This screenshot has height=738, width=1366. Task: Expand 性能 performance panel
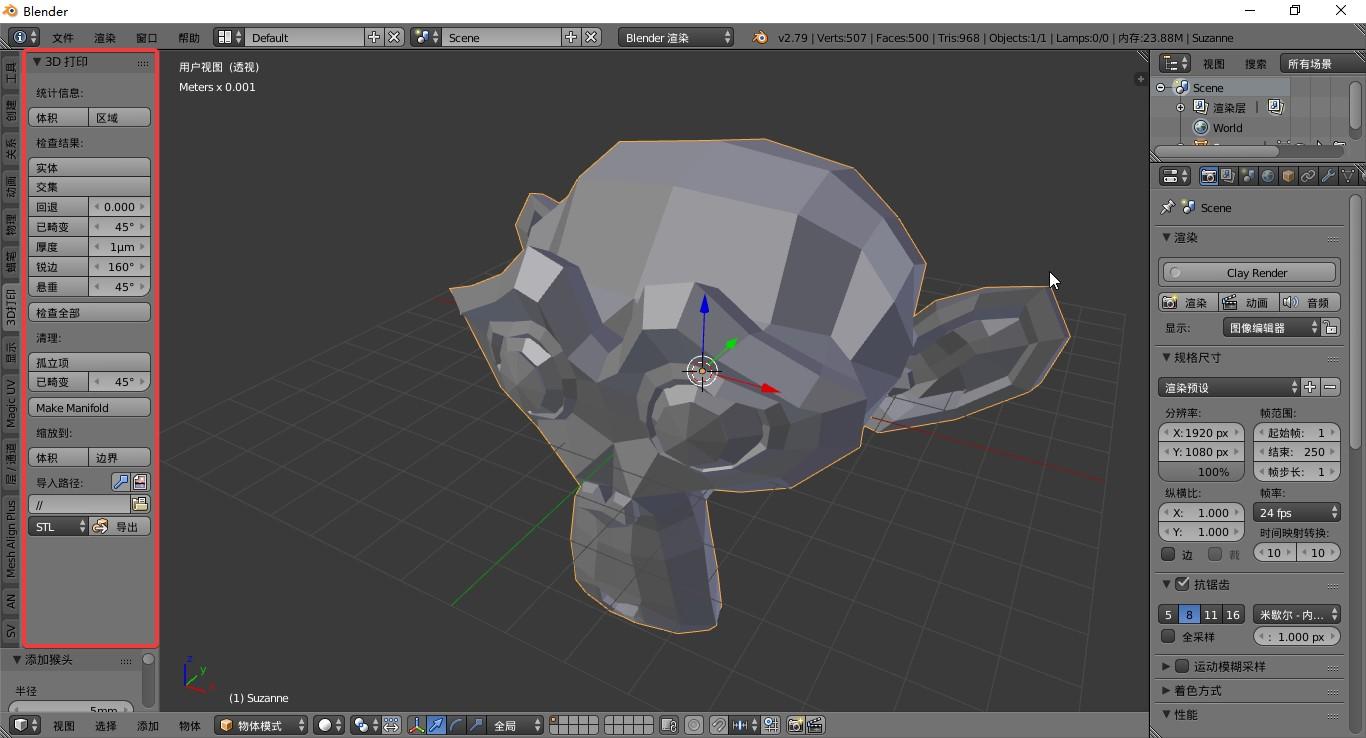(1166, 714)
